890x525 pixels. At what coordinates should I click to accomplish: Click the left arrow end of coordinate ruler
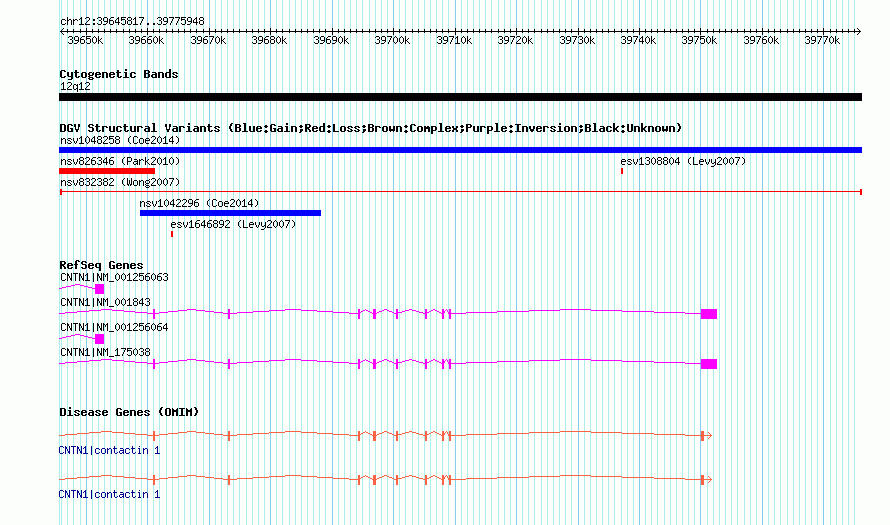[x=62, y=32]
